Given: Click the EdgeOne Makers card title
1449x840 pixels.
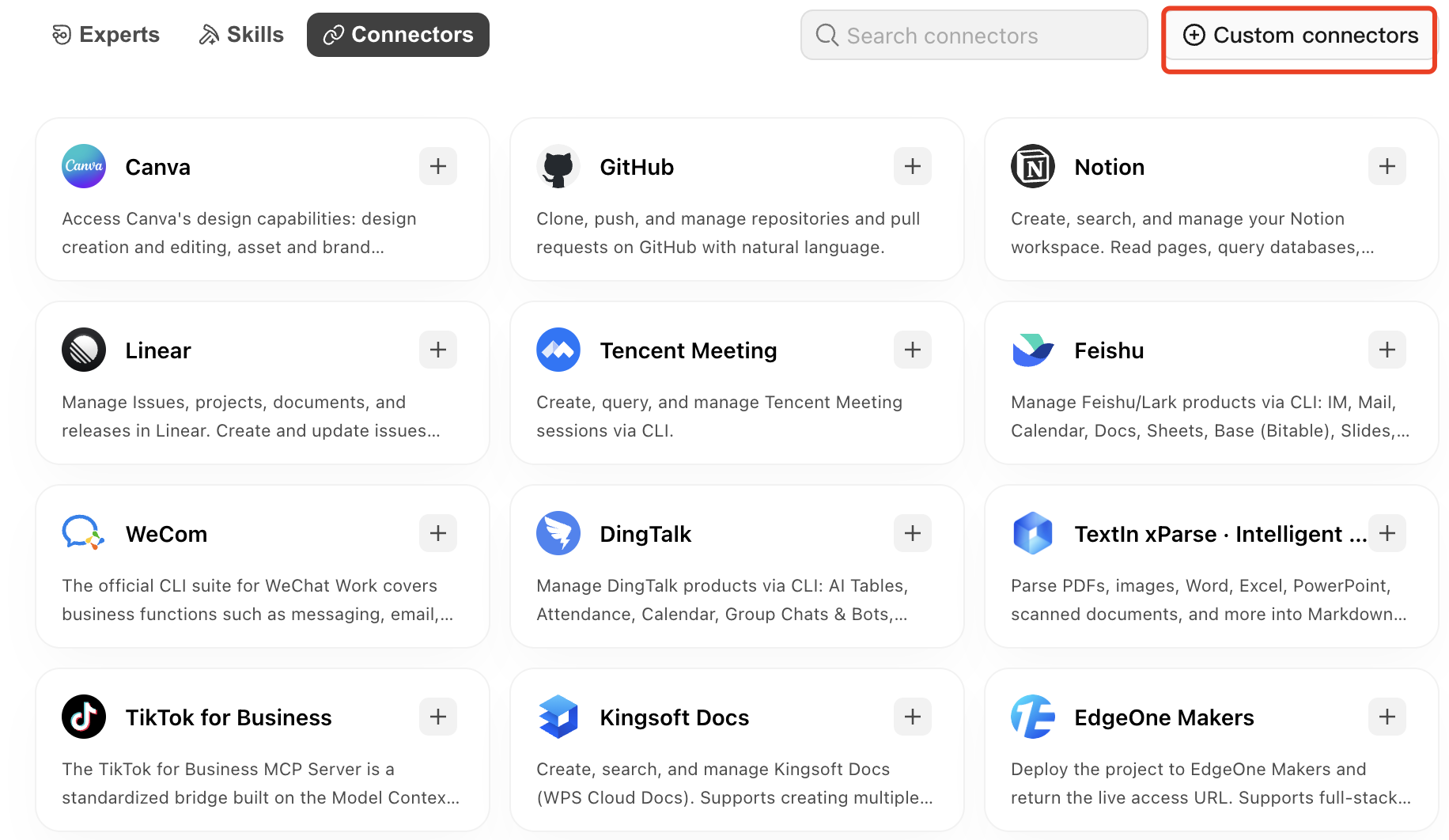Looking at the screenshot, I should [1164, 717].
